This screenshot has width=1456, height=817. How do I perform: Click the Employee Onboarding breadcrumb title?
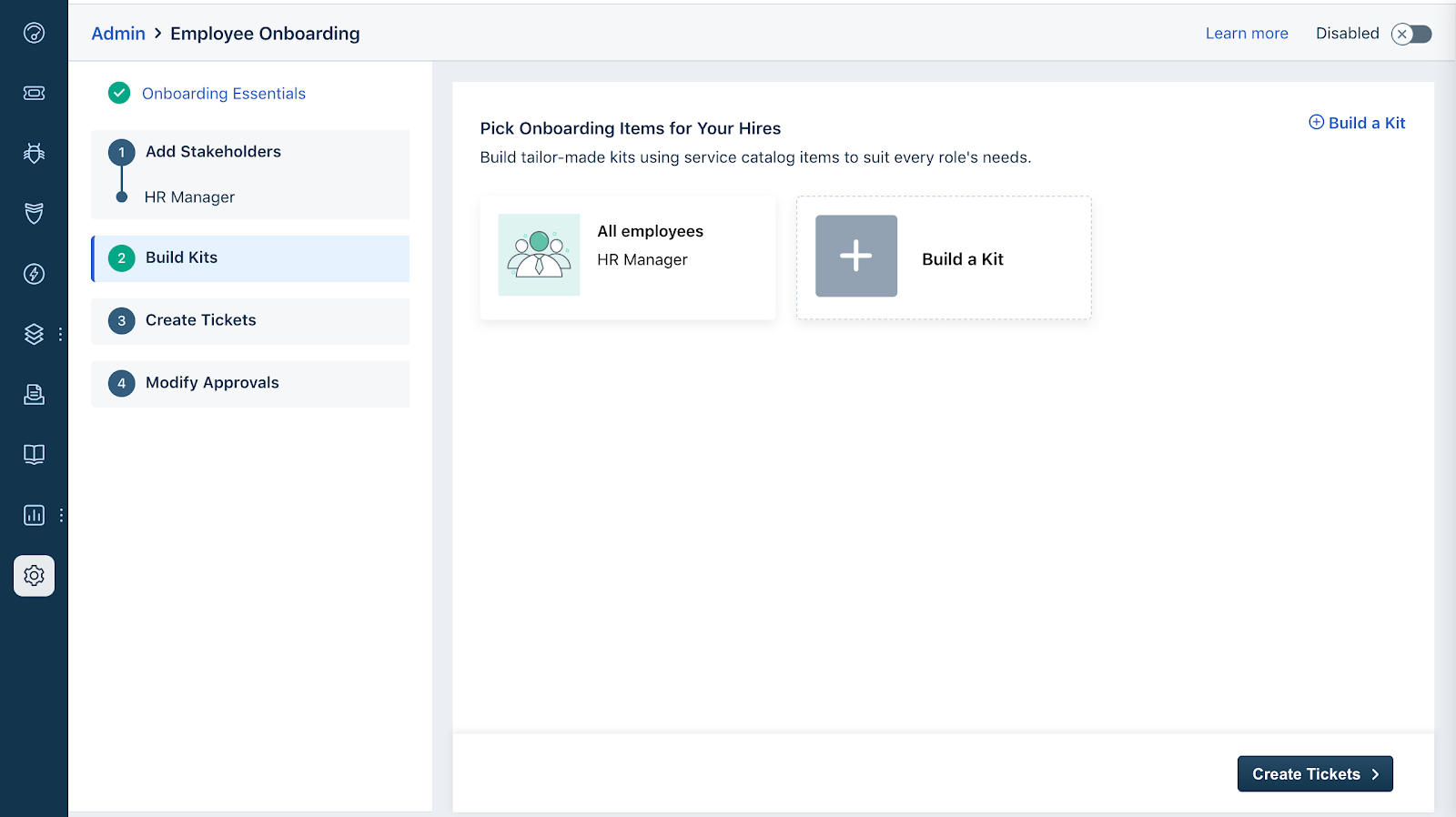tap(265, 34)
